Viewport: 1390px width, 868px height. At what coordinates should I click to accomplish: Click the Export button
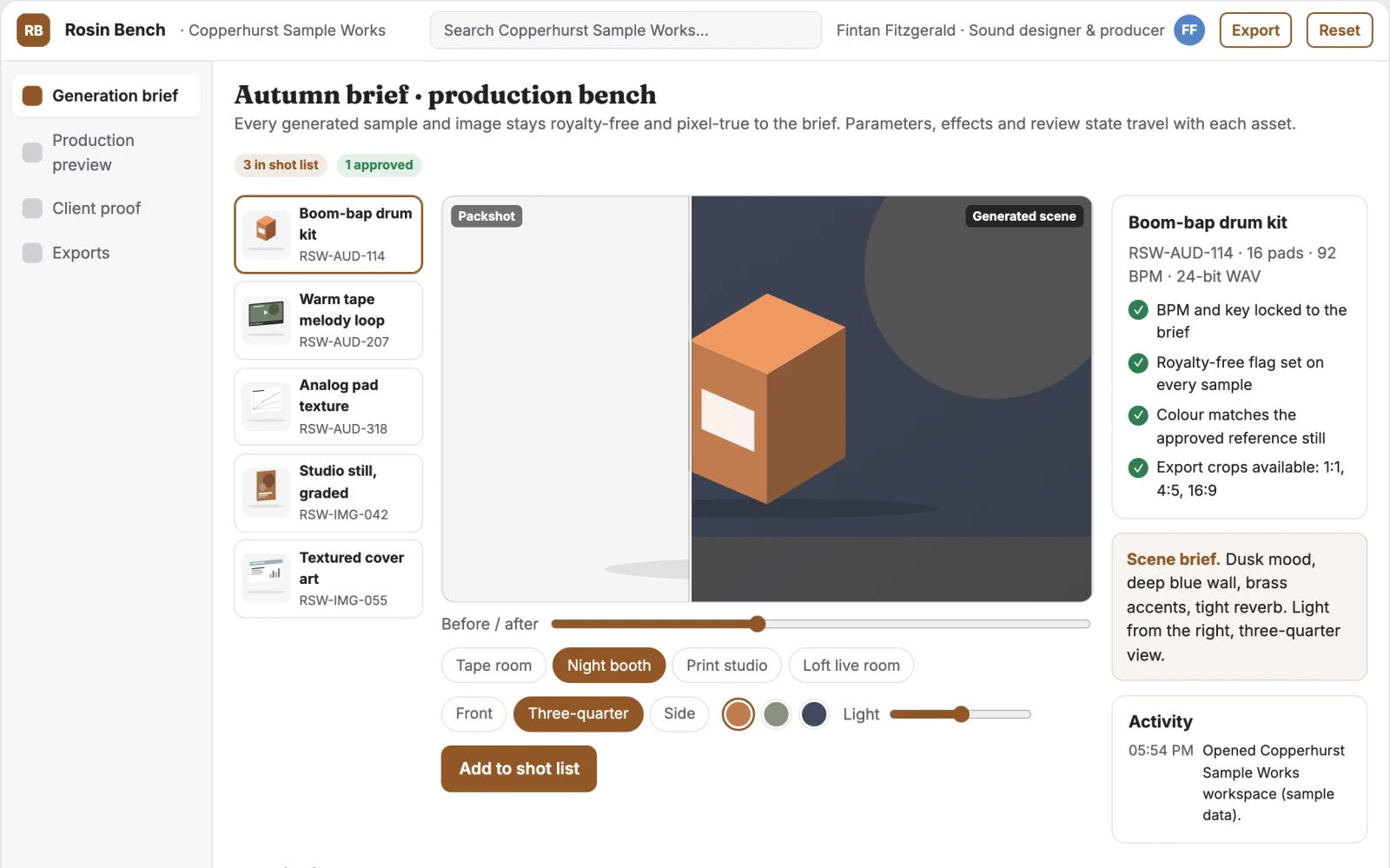coord(1255,30)
